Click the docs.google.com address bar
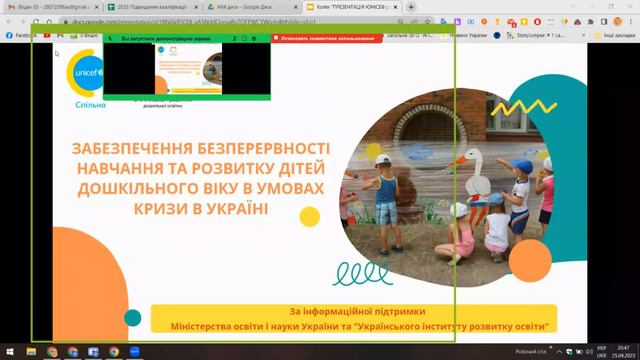This screenshot has width=640, height=360. coord(229,21)
